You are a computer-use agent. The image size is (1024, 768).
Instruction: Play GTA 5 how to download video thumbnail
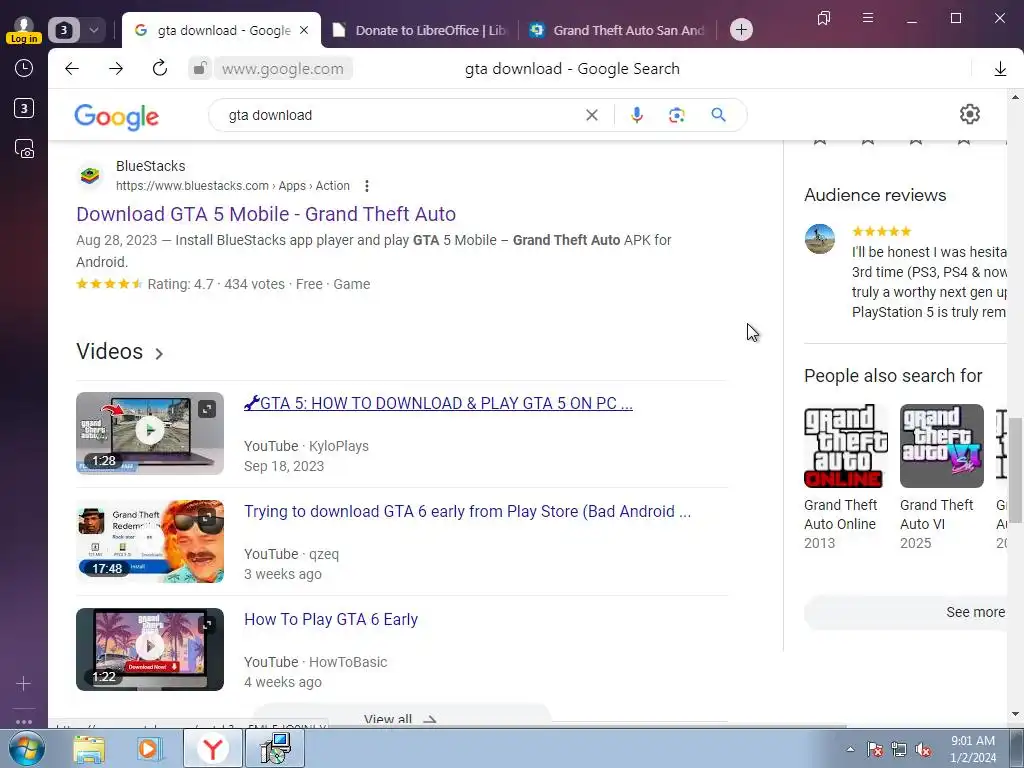pyautogui.click(x=150, y=434)
